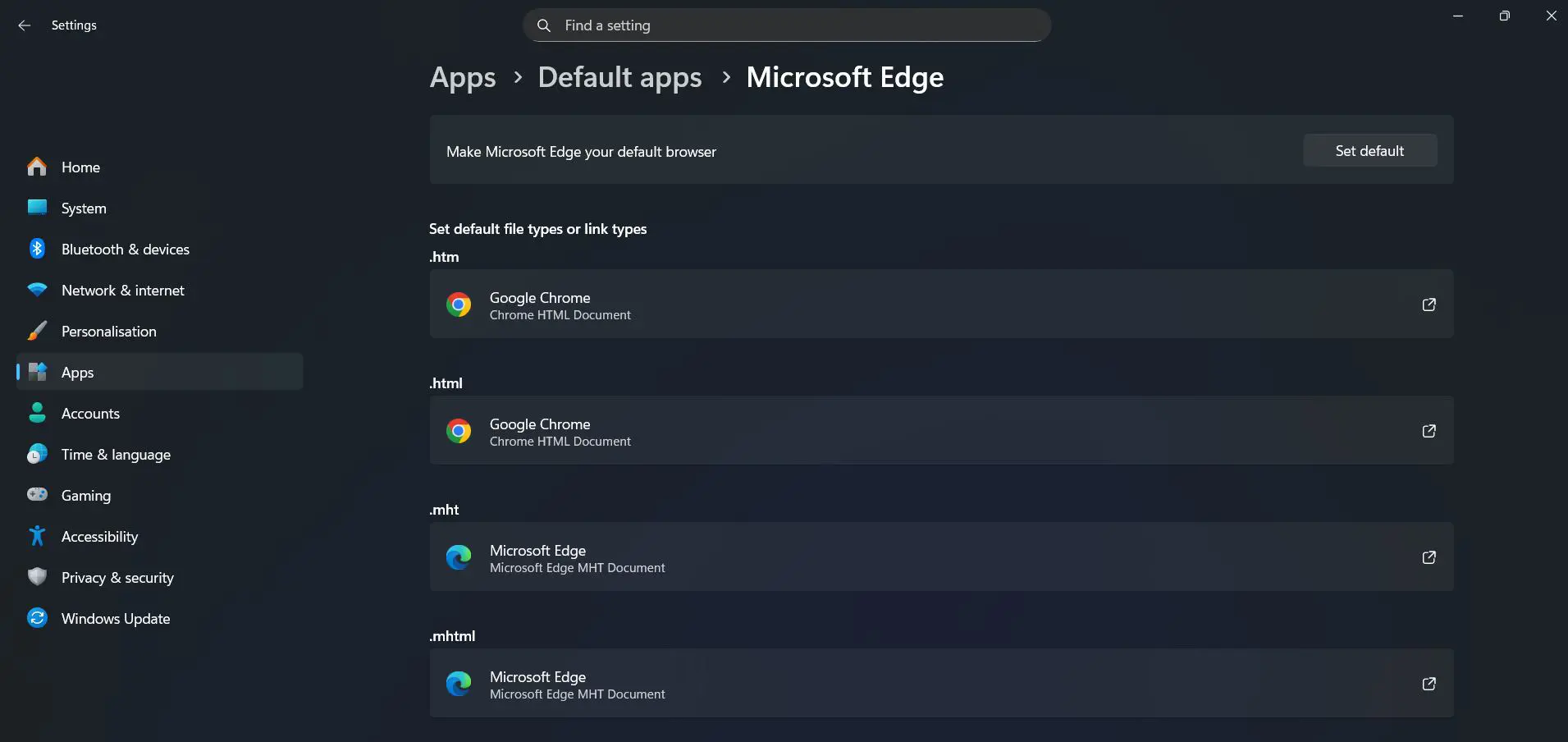
Task: Select the System icon in the sidebar
Action: click(x=37, y=208)
